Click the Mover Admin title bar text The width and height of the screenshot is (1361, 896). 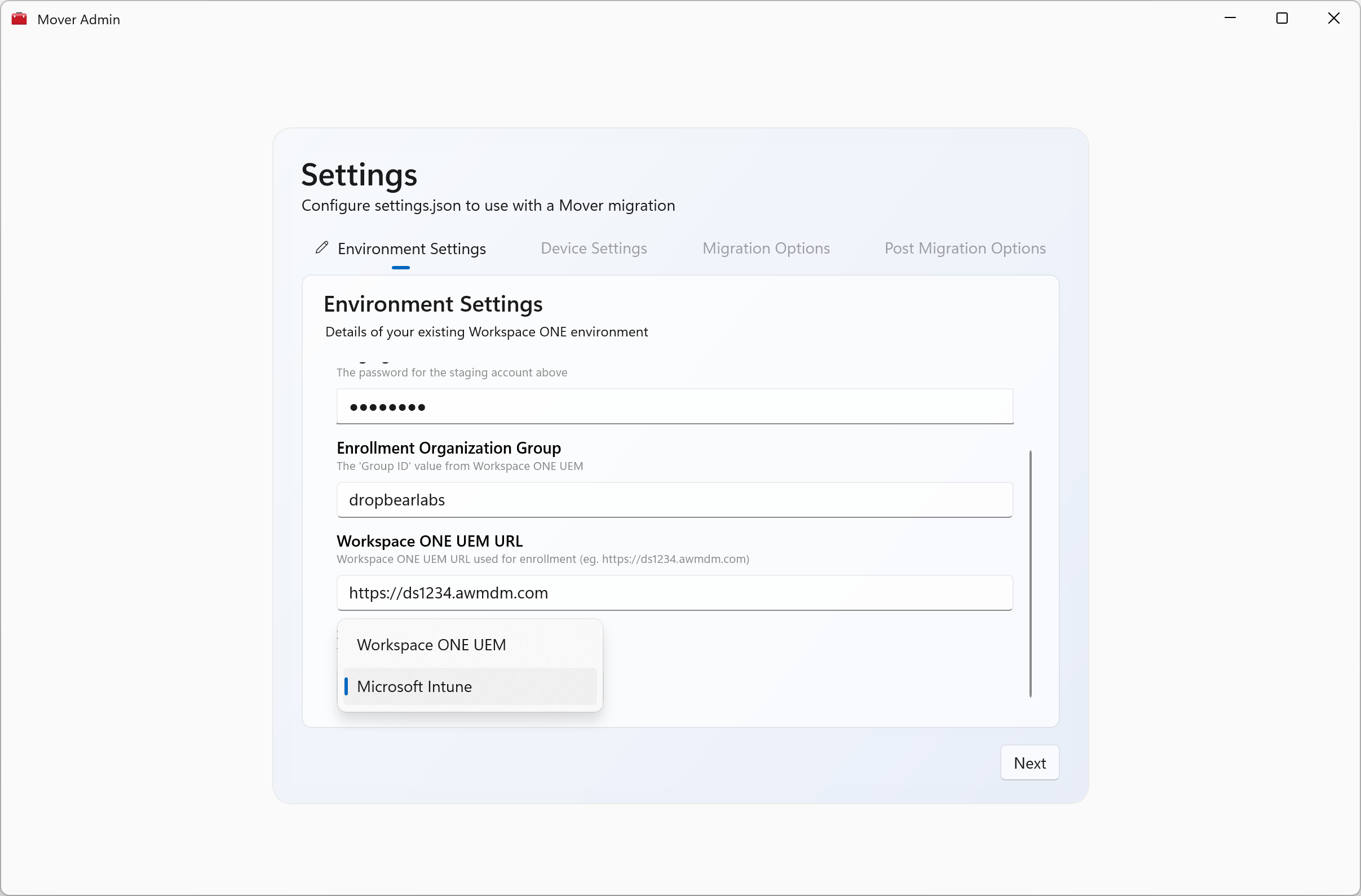coord(78,19)
